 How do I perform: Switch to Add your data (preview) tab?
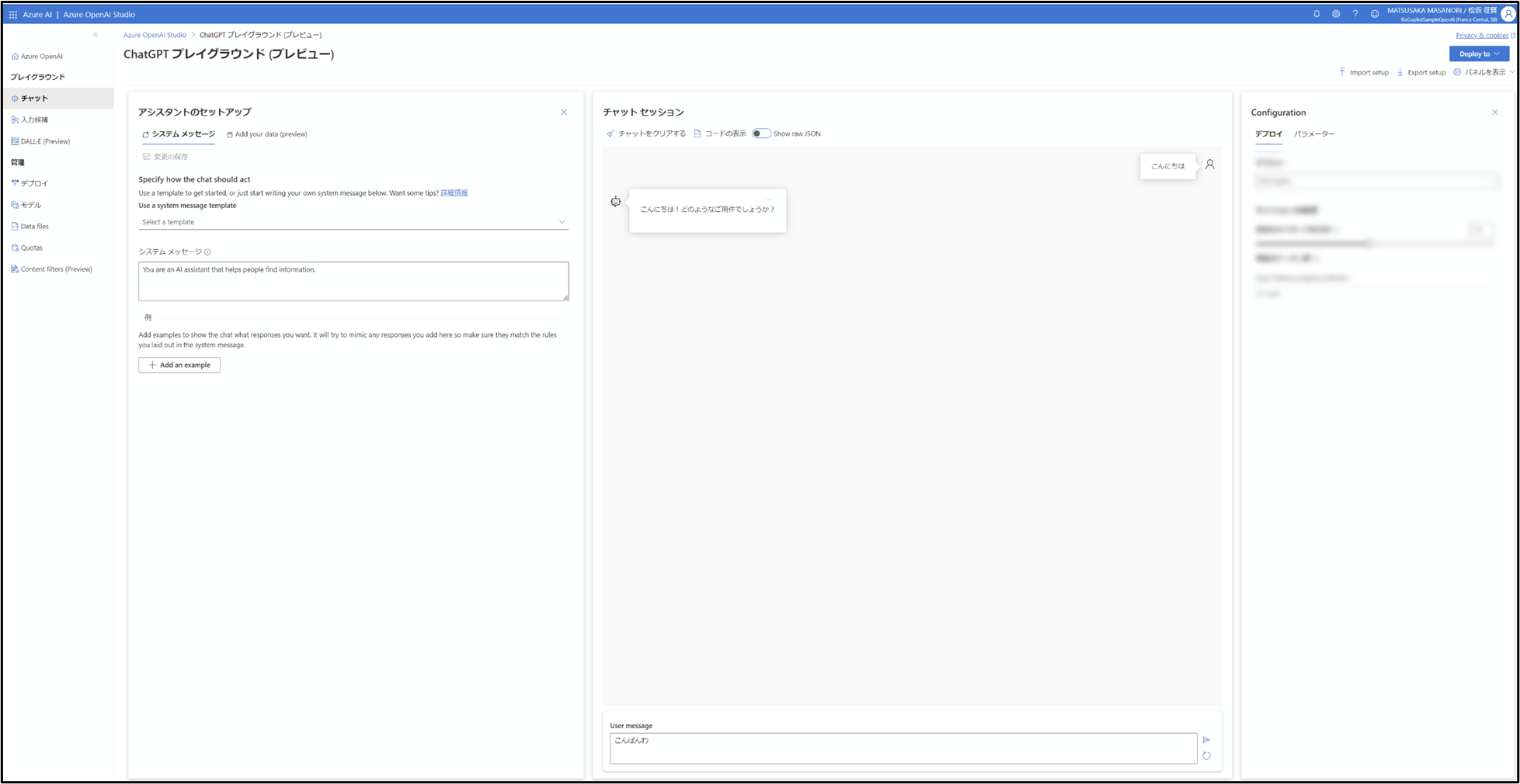(x=266, y=134)
